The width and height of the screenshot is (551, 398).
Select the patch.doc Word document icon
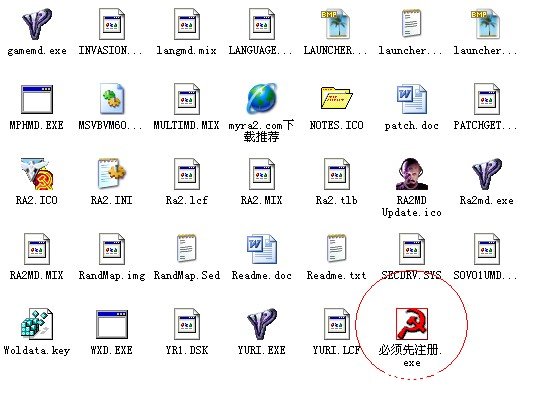point(411,99)
